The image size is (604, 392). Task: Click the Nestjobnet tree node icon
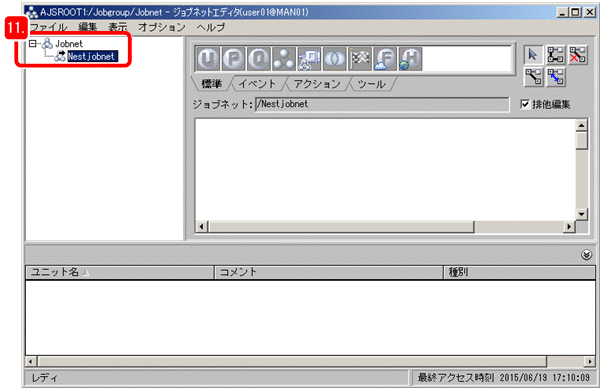[60, 56]
